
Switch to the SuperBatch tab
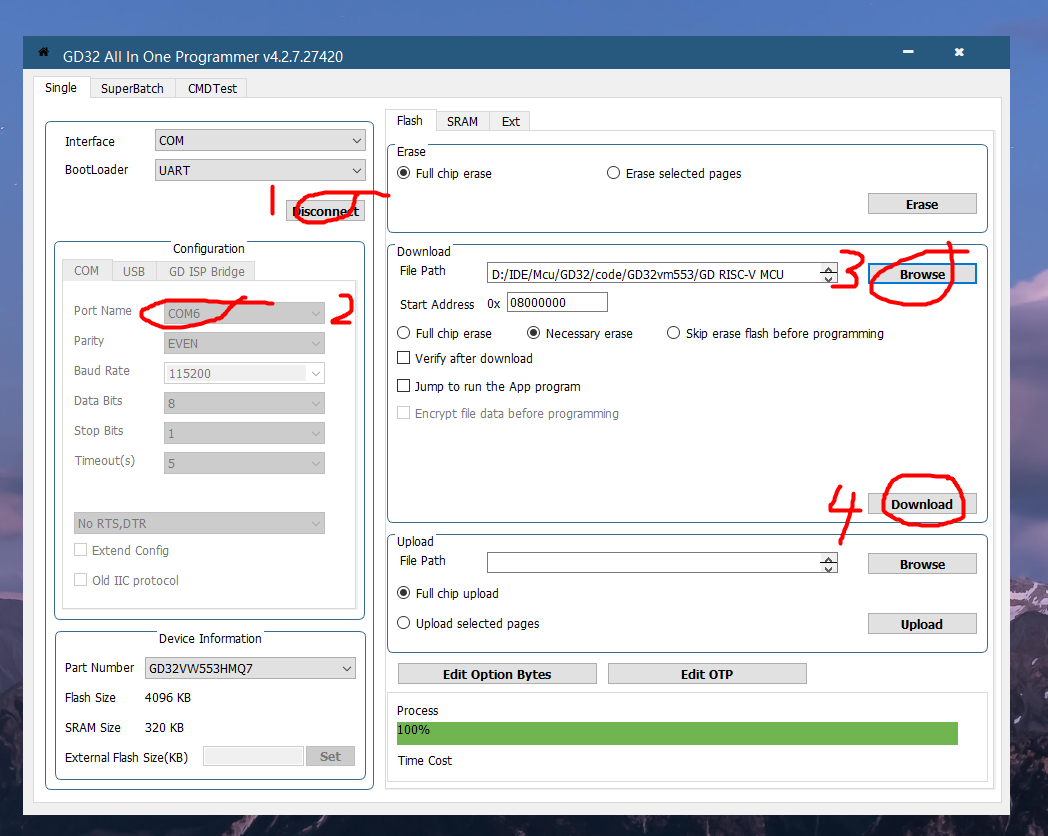click(132, 88)
